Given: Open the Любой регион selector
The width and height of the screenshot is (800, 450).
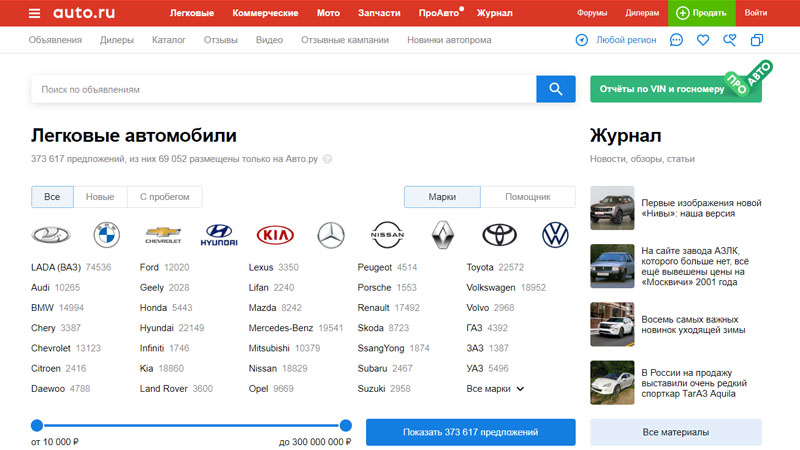Looking at the screenshot, I should [626, 40].
